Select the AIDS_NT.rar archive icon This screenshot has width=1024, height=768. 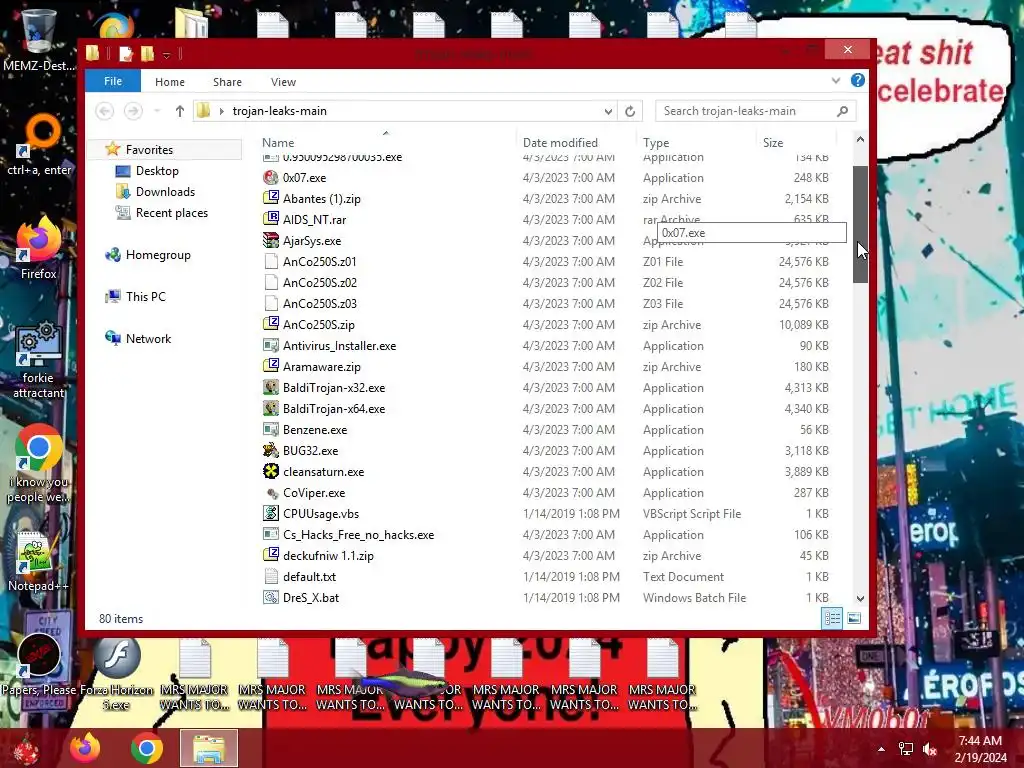(270, 219)
